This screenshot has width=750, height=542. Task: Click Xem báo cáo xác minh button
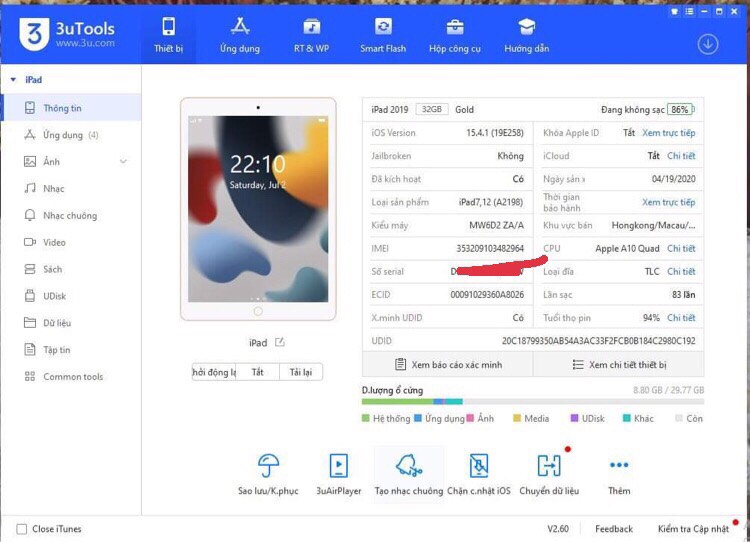(x=447, y=365)
